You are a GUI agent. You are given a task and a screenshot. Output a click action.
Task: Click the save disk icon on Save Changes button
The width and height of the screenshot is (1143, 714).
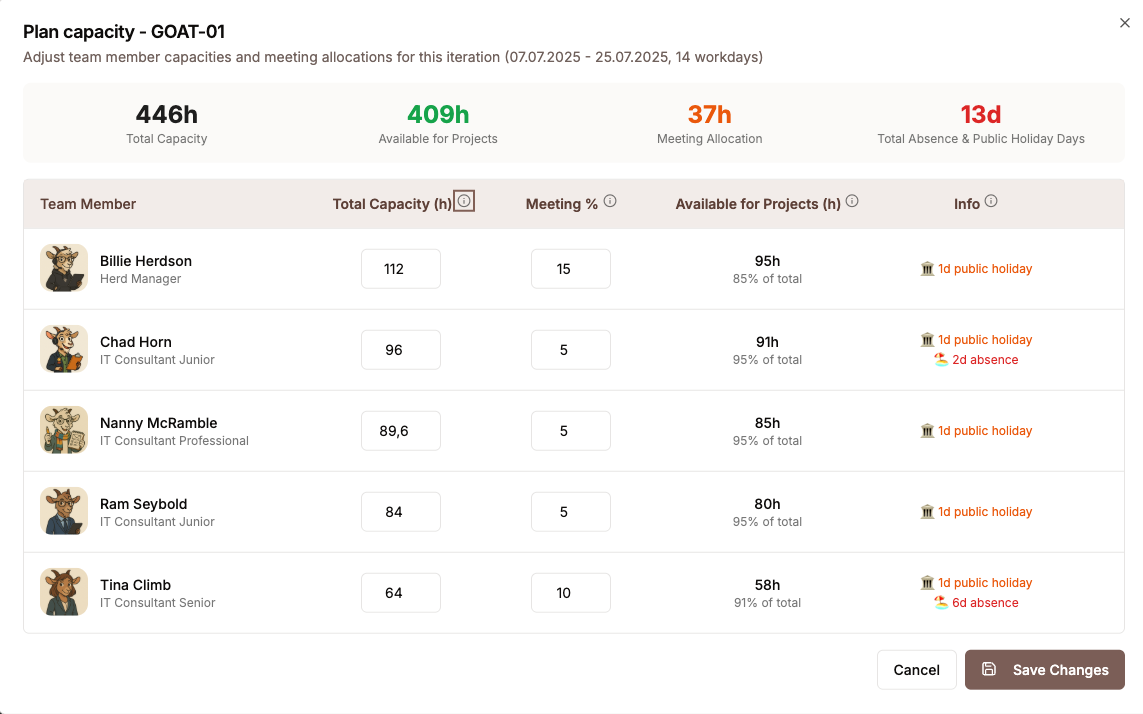click(989, 670)
